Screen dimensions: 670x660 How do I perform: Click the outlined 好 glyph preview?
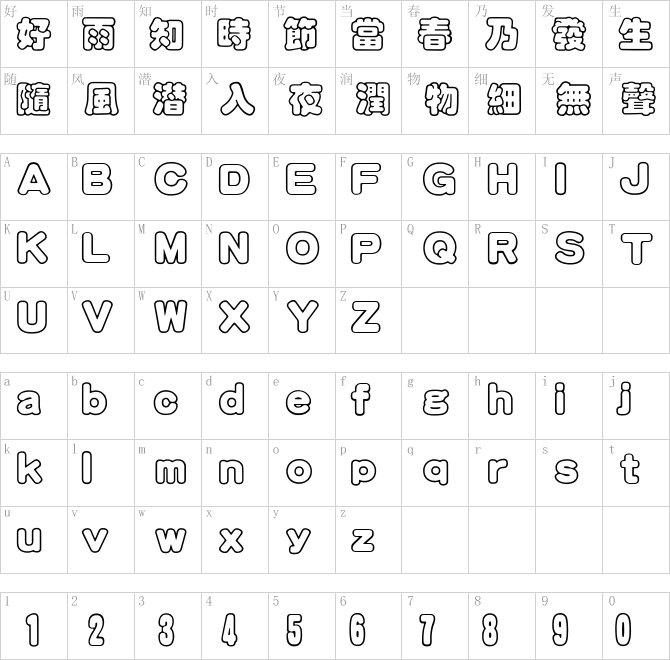point(34,34)
